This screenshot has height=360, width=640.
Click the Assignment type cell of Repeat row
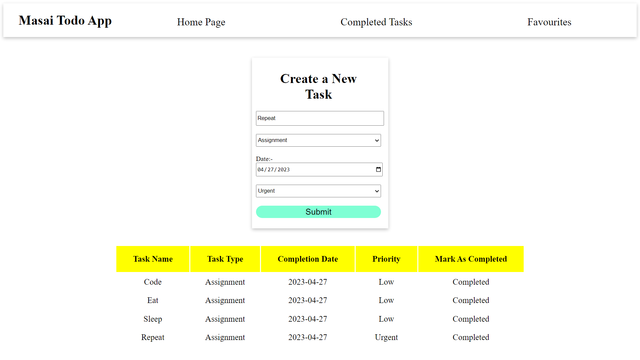225,338
